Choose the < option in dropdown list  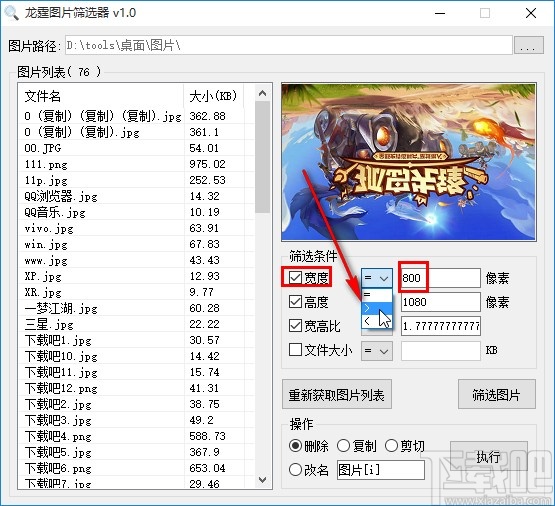tap(377, 321)
